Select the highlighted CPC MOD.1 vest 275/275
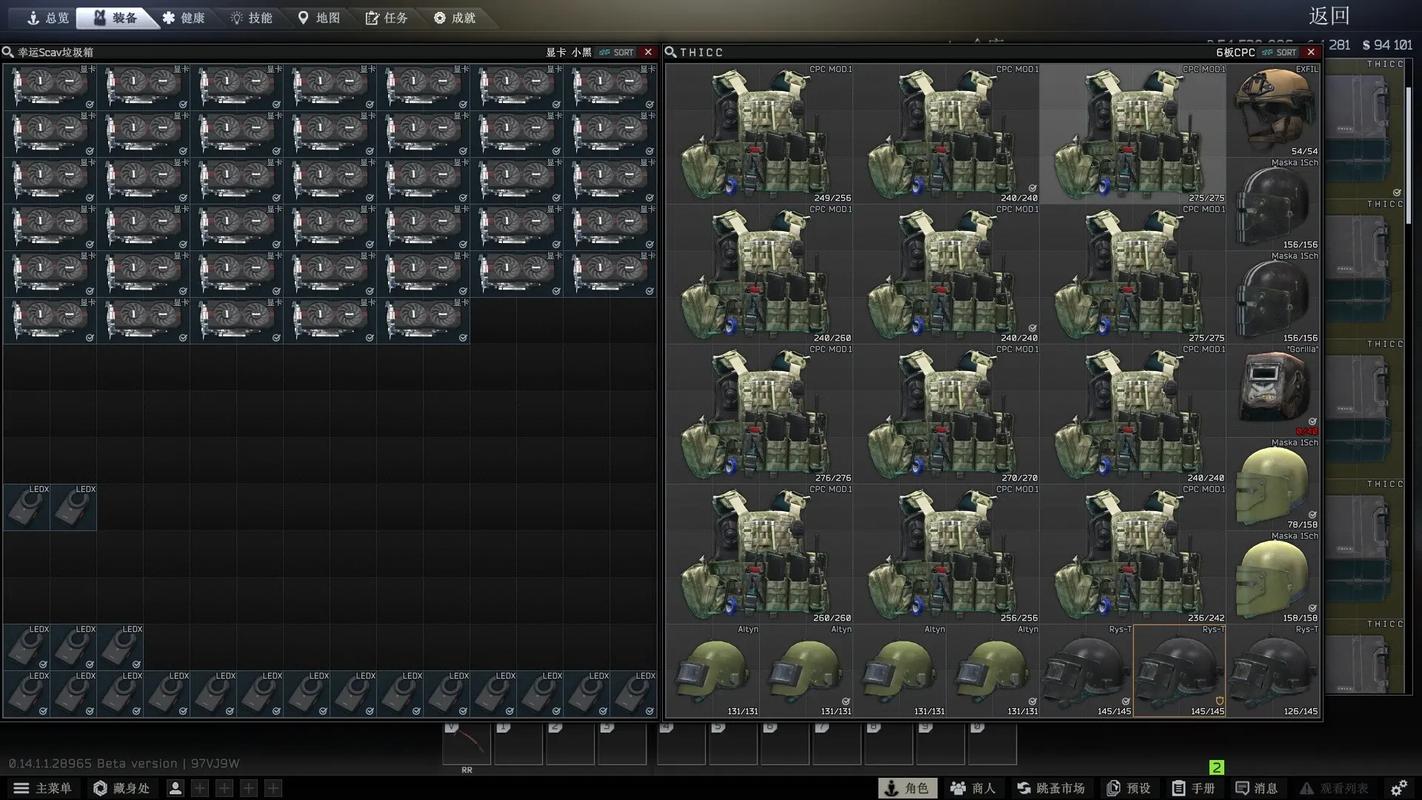 (x=1132, y=134)
